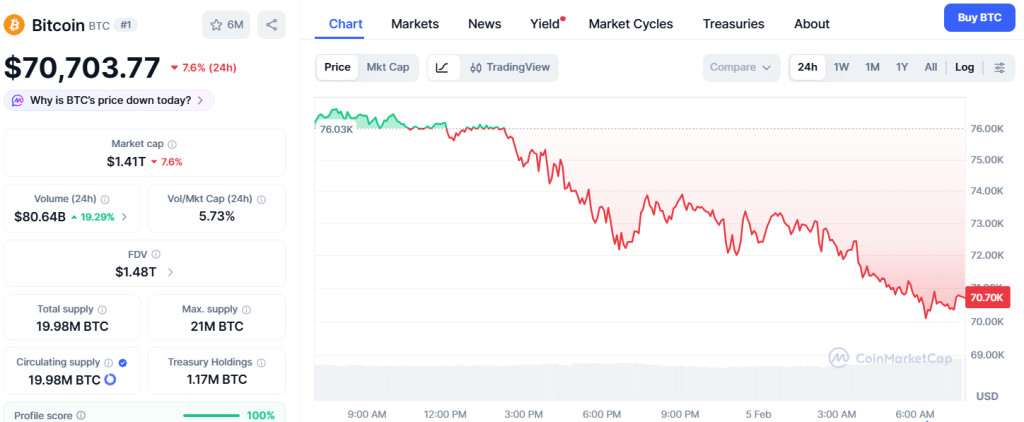Click the Market cap info icon

[172, 144]
